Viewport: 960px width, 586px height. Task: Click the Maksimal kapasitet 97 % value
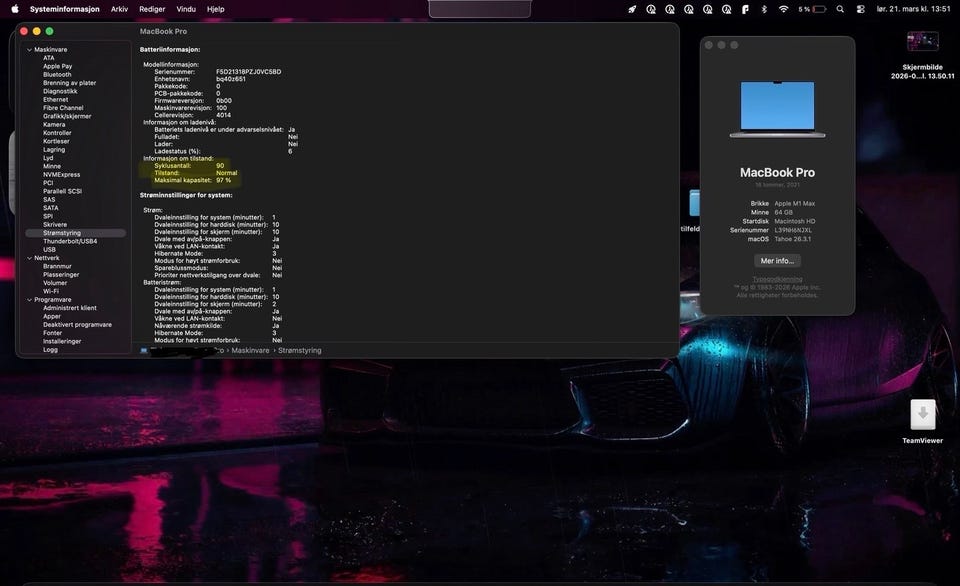[223, 180]
